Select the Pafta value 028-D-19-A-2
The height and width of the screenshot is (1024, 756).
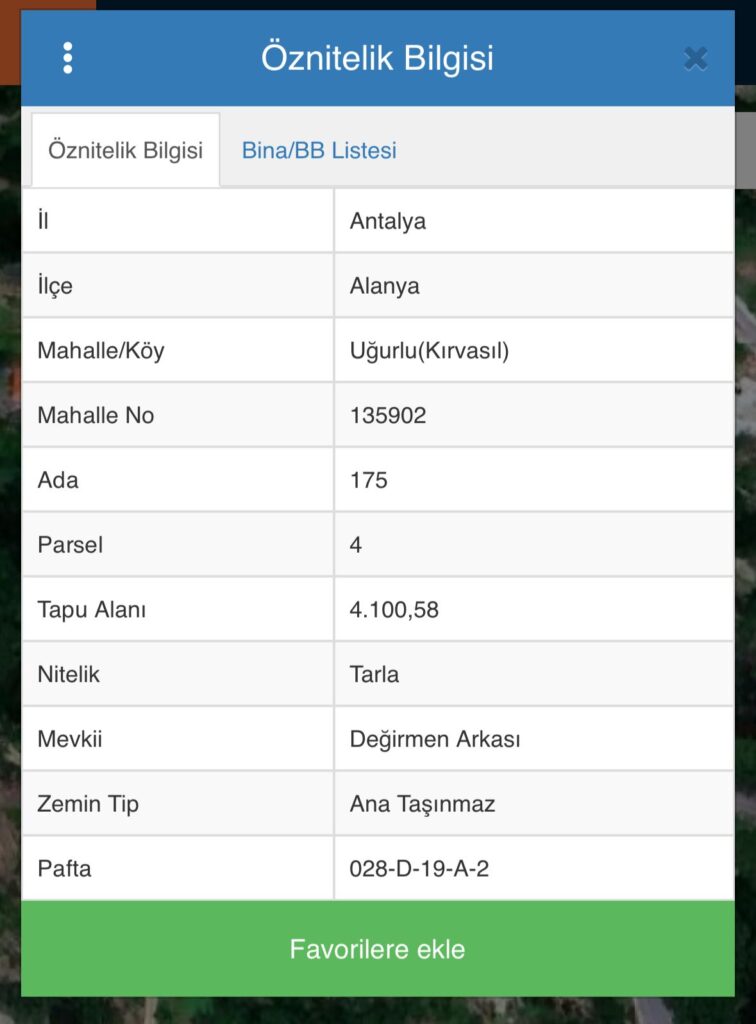[419, 868]
